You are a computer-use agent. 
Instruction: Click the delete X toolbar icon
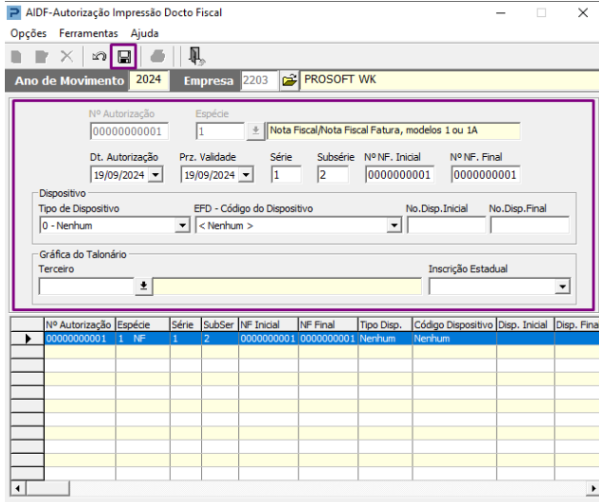pos(67,57)
